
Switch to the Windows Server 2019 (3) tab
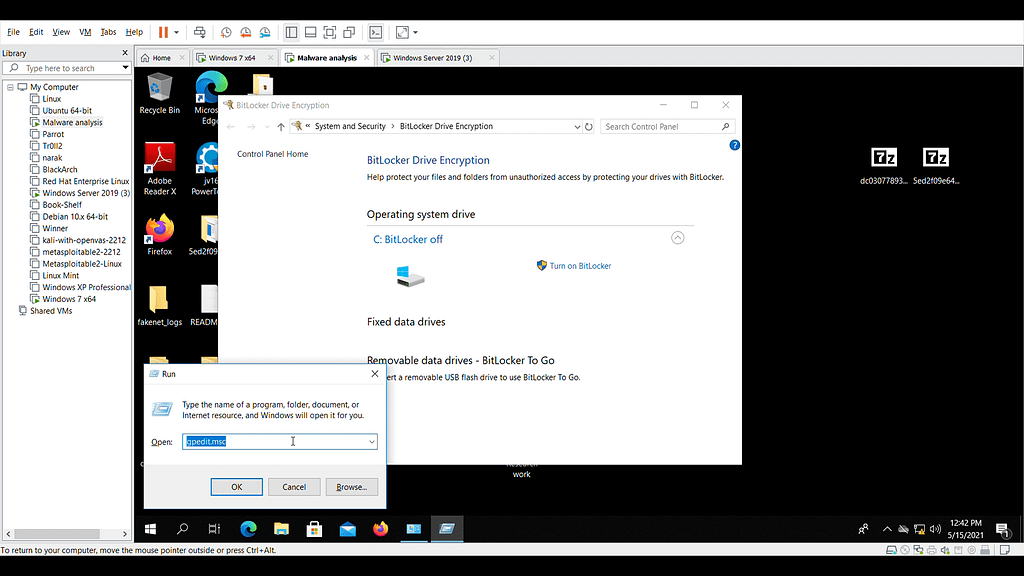click(x=438, y=57)
